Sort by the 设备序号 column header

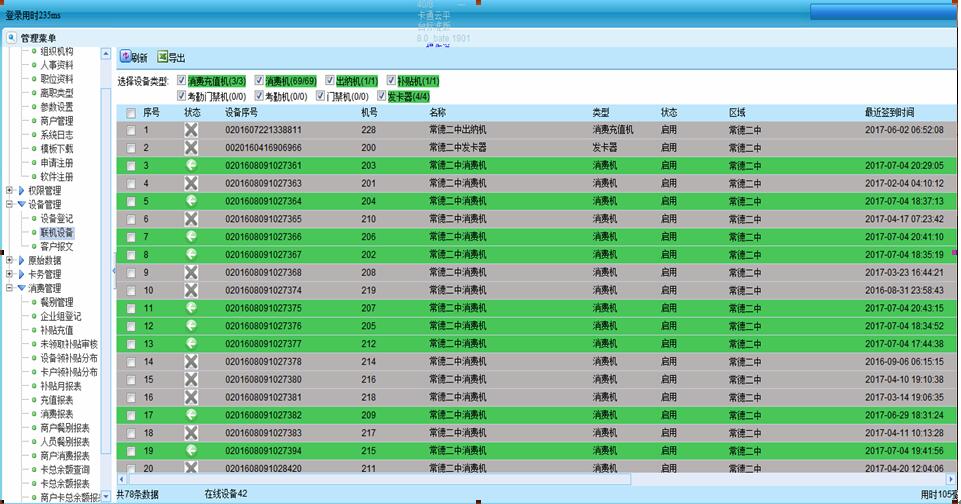[241, 112]
